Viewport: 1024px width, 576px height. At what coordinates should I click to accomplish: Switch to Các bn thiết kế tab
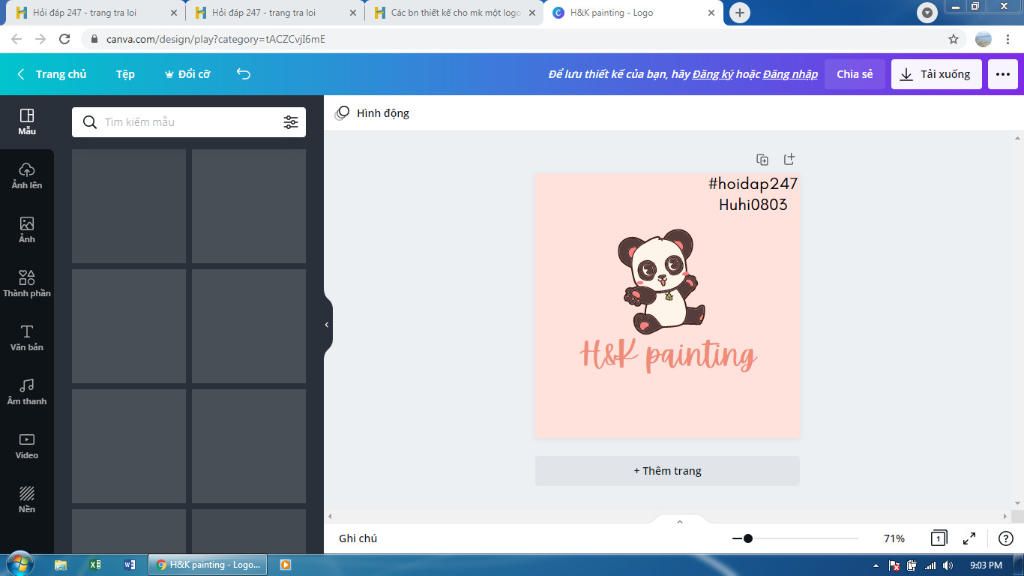[x=453, y=12]
